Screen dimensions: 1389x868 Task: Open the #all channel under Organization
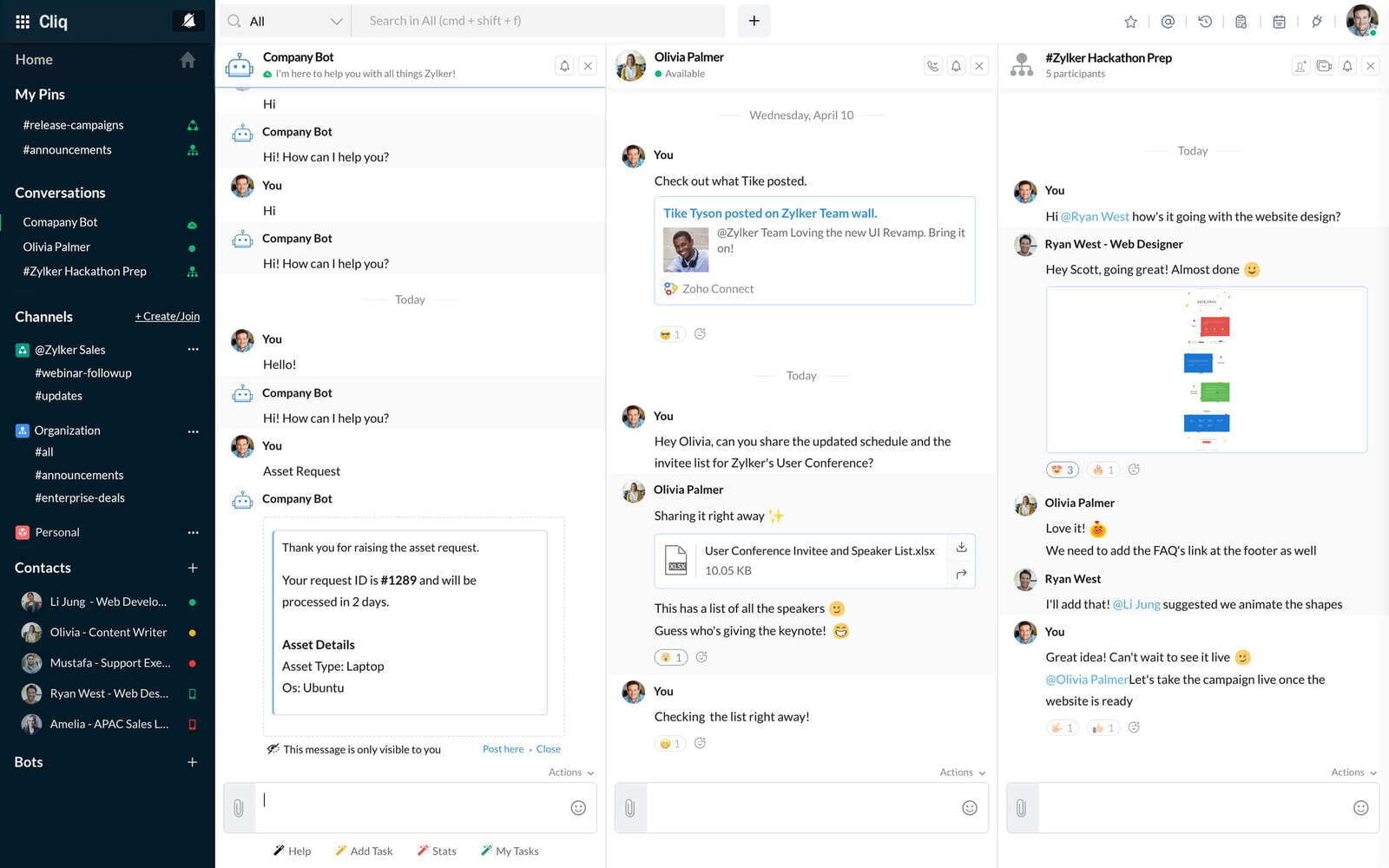pos(44,452)
